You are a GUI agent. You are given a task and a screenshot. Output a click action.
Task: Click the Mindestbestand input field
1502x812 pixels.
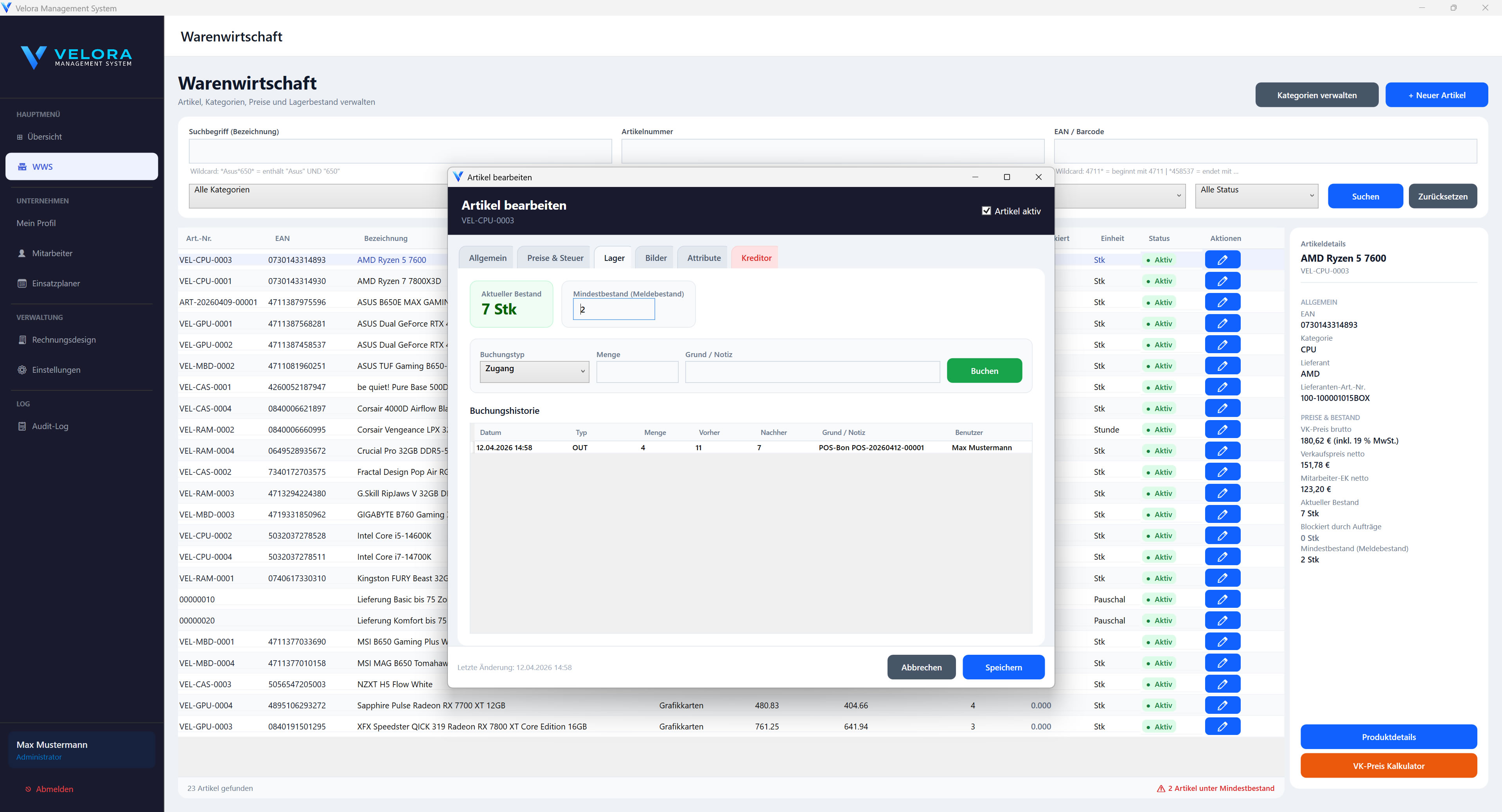coord(614,309)
